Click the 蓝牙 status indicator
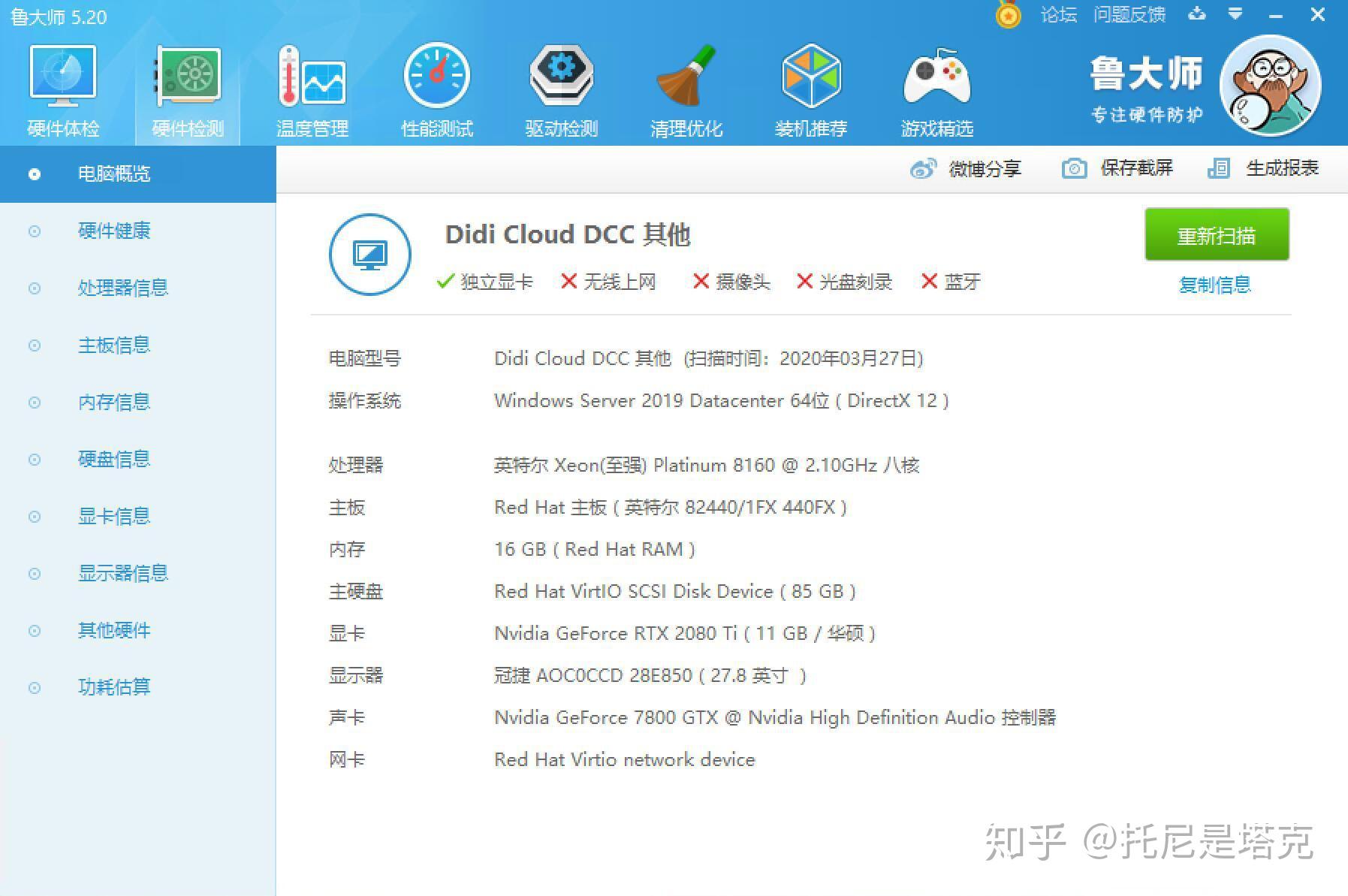Screen dimensions: 1348x896 pyautogui.click(x=951, y=282)
